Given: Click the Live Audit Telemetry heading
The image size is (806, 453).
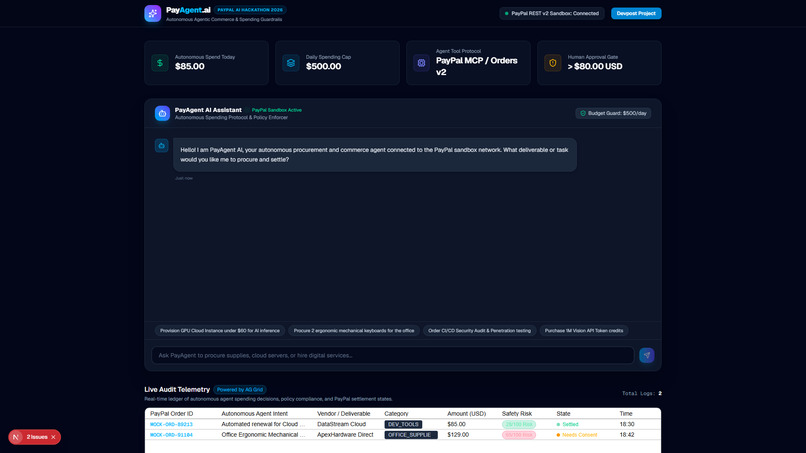Looking at the screenshot, I should coord(177,390).
